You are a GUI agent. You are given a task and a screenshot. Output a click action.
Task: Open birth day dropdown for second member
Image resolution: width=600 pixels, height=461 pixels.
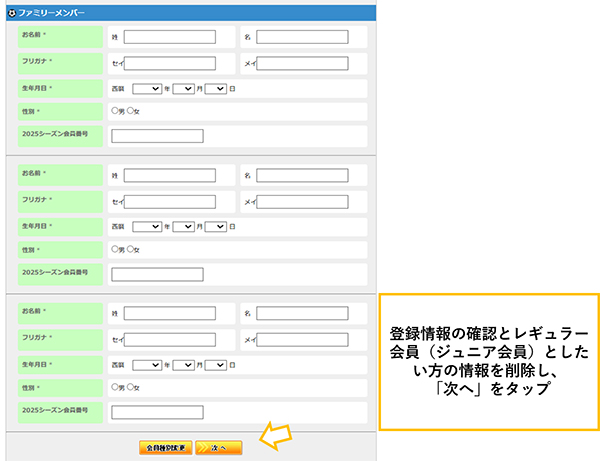click(x=215, y=226)
